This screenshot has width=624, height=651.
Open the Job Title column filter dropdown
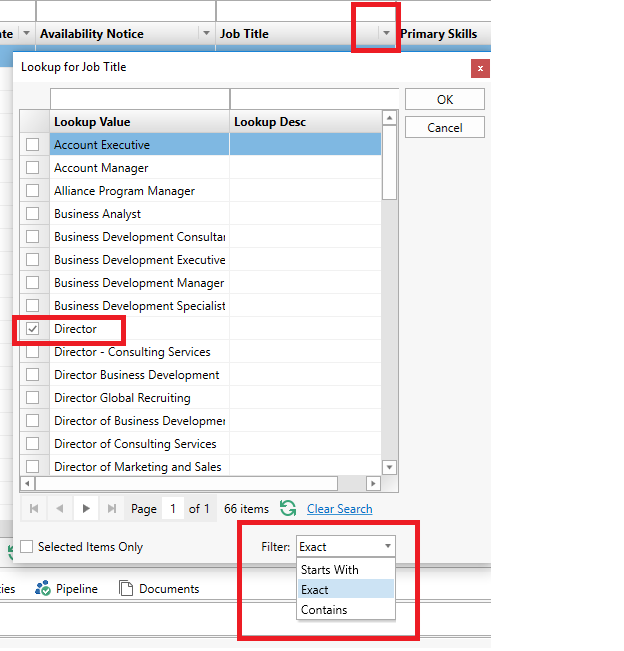(386, 33)
